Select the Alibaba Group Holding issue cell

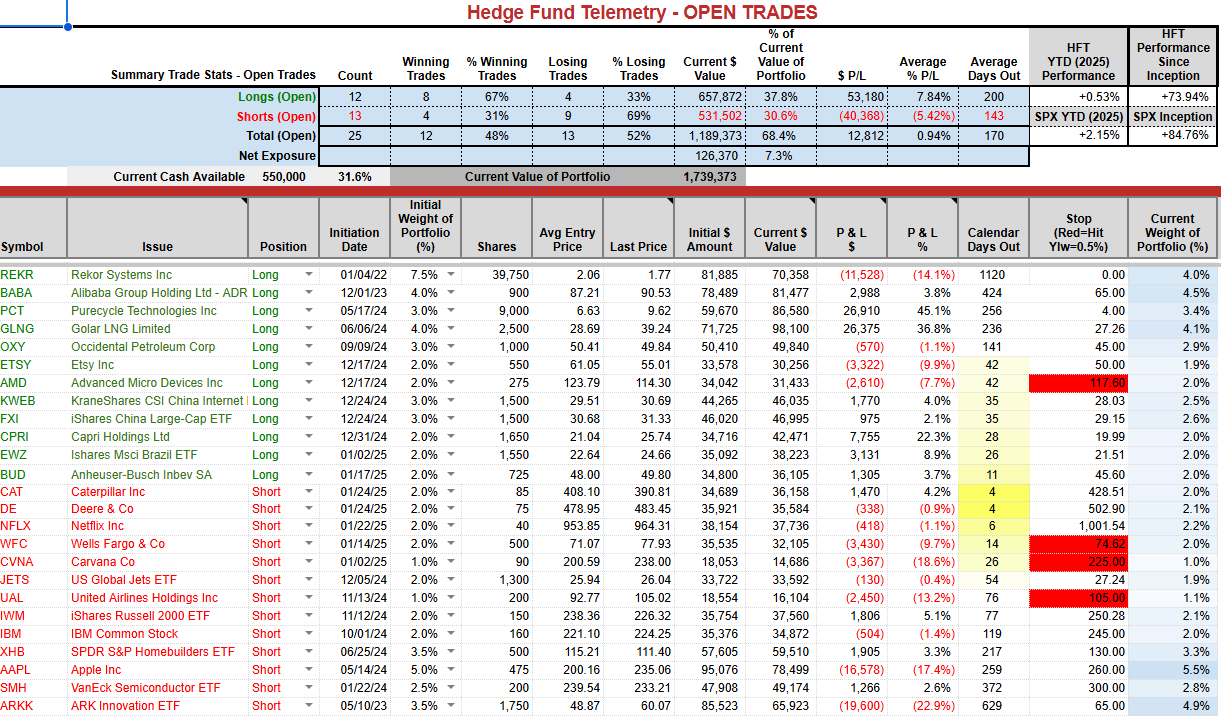[157, 293]
